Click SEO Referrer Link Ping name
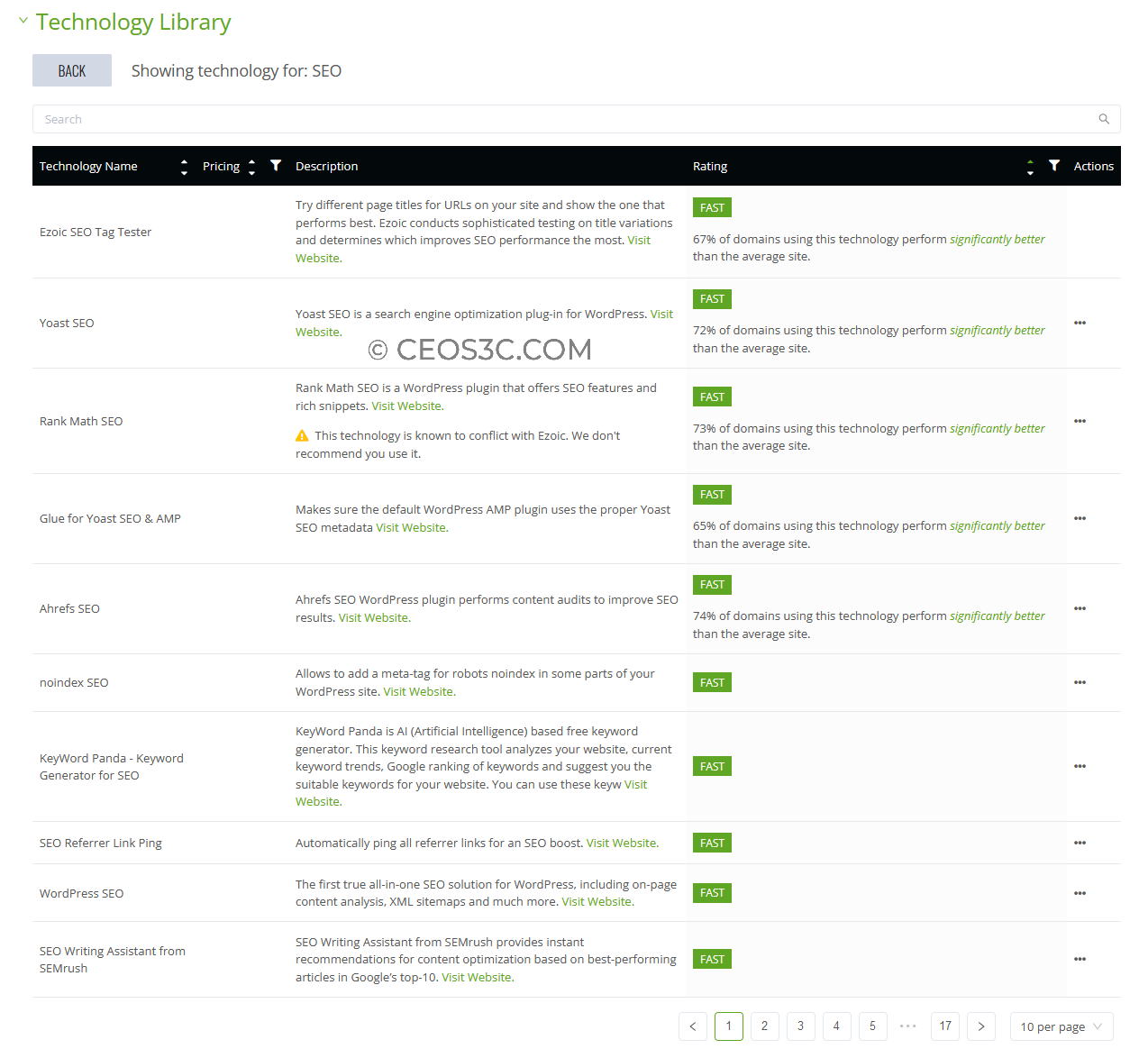The width and height of the screenshot is (1148, 1058). coord(101,844)
